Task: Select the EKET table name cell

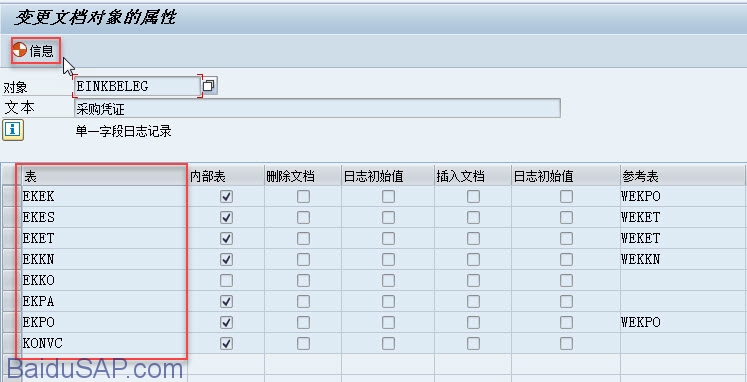Action: (x=104, y=238)
